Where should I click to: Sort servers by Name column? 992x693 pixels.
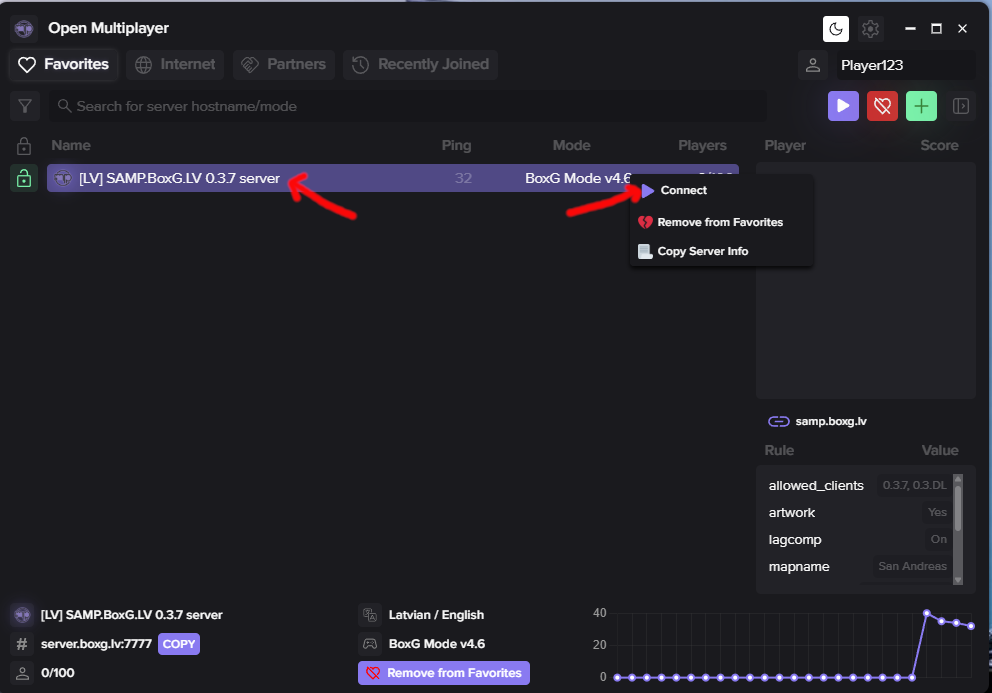[x=71, y=146]
